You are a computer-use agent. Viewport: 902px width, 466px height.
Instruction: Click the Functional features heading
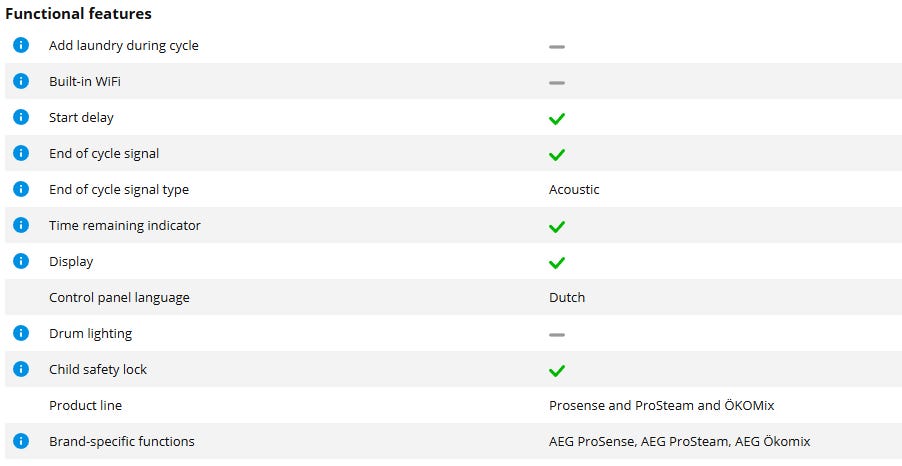click(79, 14)
